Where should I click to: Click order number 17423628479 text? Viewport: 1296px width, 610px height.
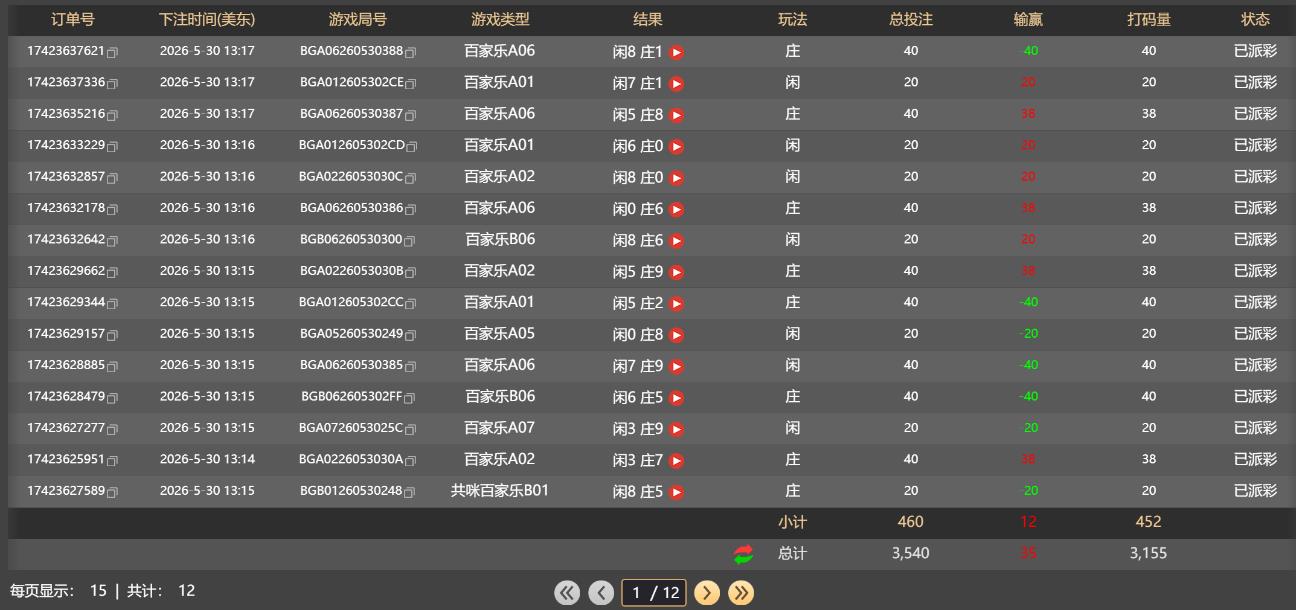[x=66, y=396]
